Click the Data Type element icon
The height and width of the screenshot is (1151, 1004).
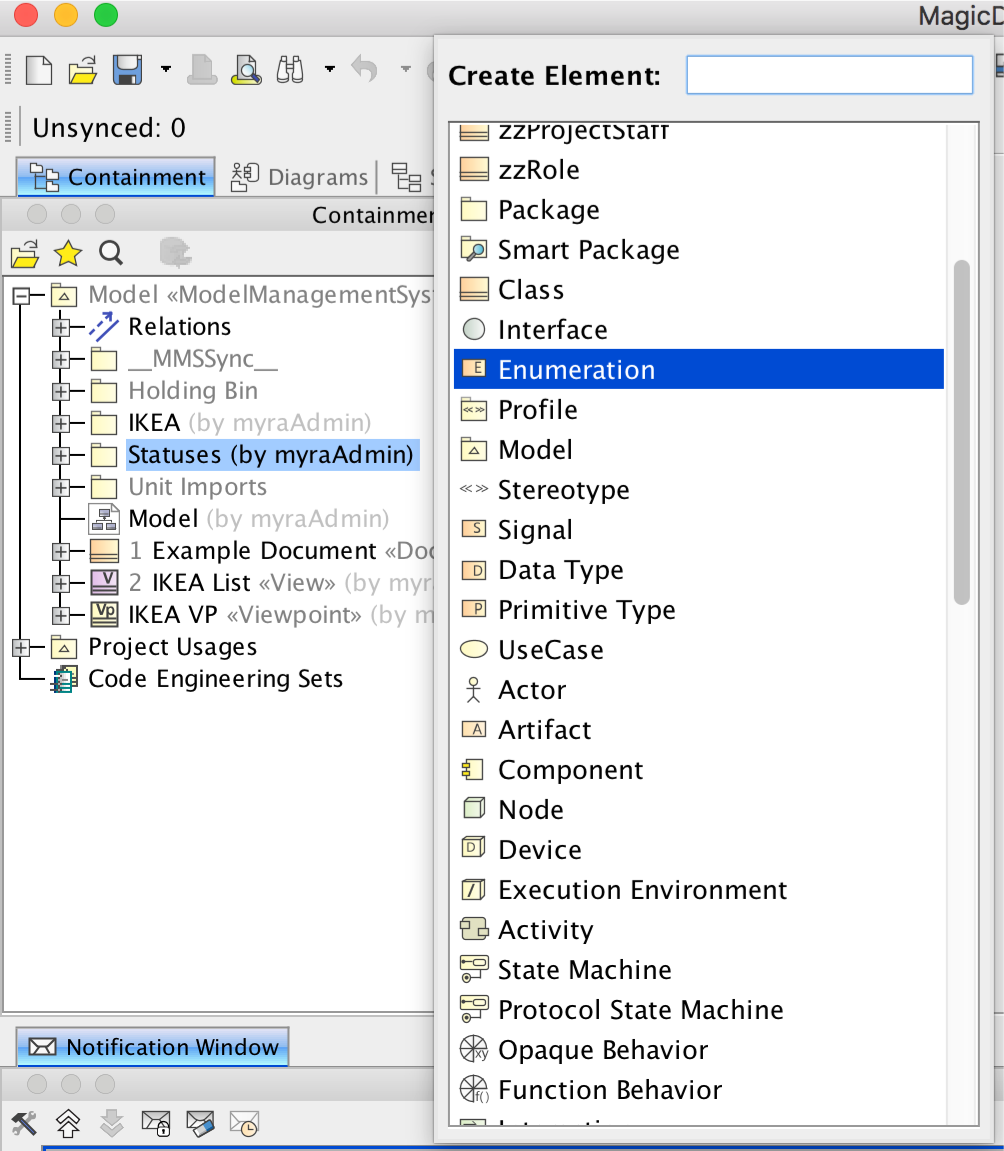pos(473,570)
